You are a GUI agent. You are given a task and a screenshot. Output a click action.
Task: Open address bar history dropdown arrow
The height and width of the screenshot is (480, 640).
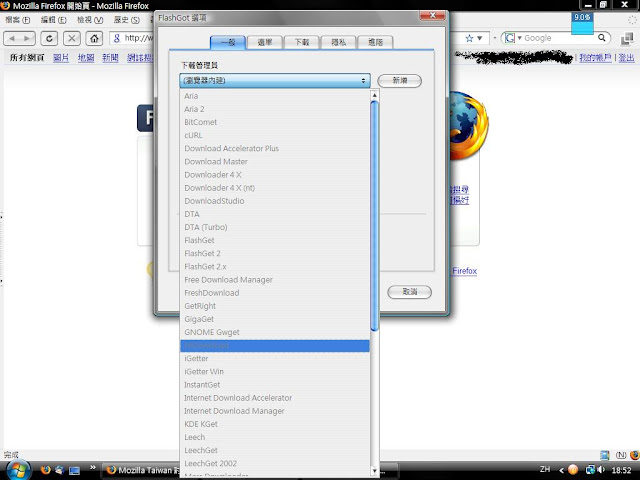click(x=480, y=38)
